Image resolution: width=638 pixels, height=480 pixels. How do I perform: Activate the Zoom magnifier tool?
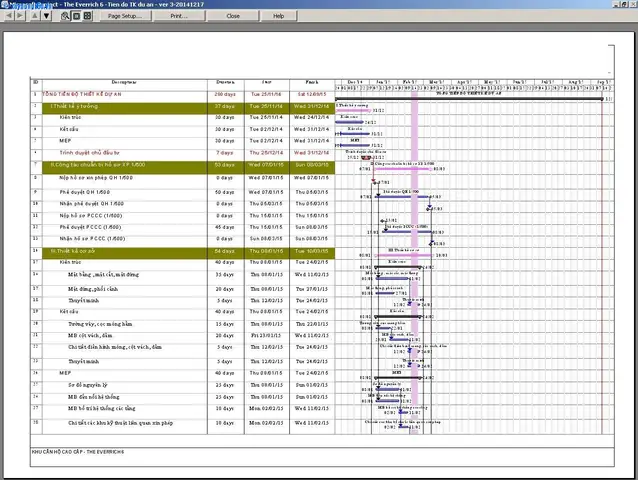[x=65, y=16]
